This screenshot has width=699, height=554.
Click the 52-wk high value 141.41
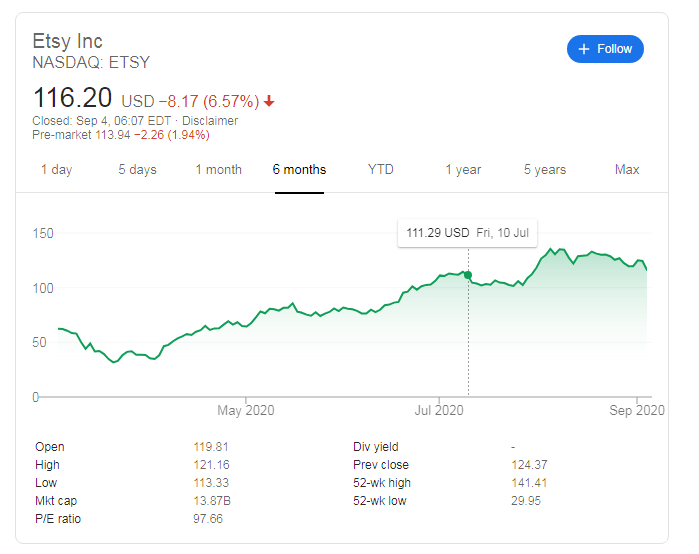coord(529,483)
